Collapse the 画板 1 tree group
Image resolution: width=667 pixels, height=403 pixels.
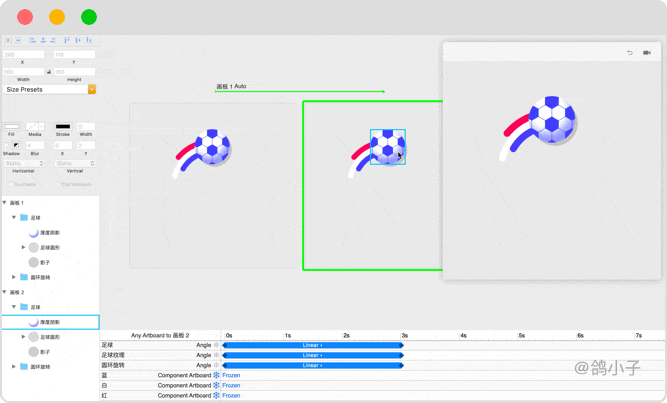[5, 203]
